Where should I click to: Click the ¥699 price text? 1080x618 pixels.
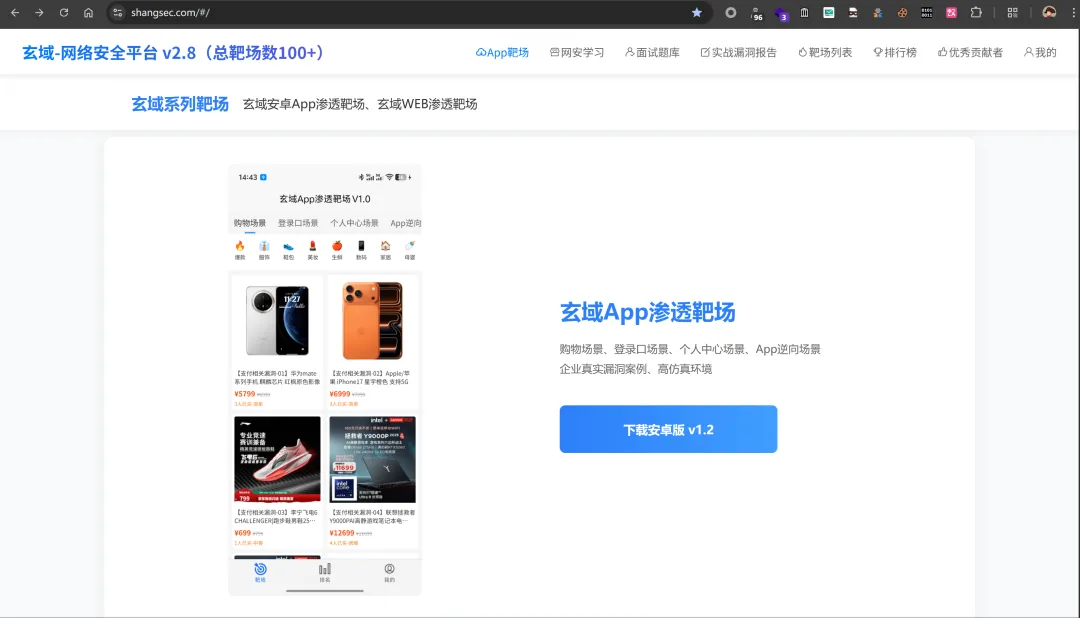(x=242, y=533)
